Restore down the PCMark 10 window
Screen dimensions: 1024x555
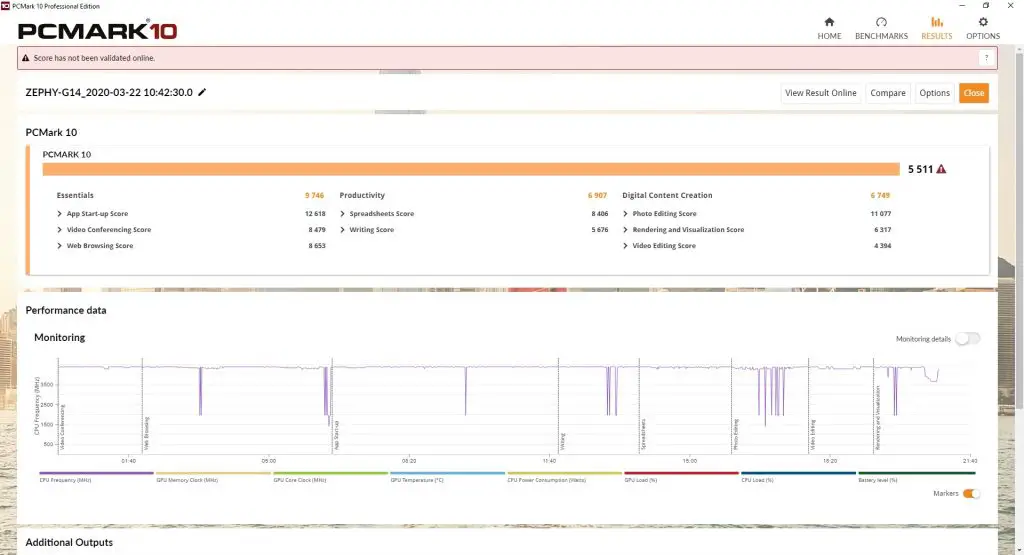[985, 6]
